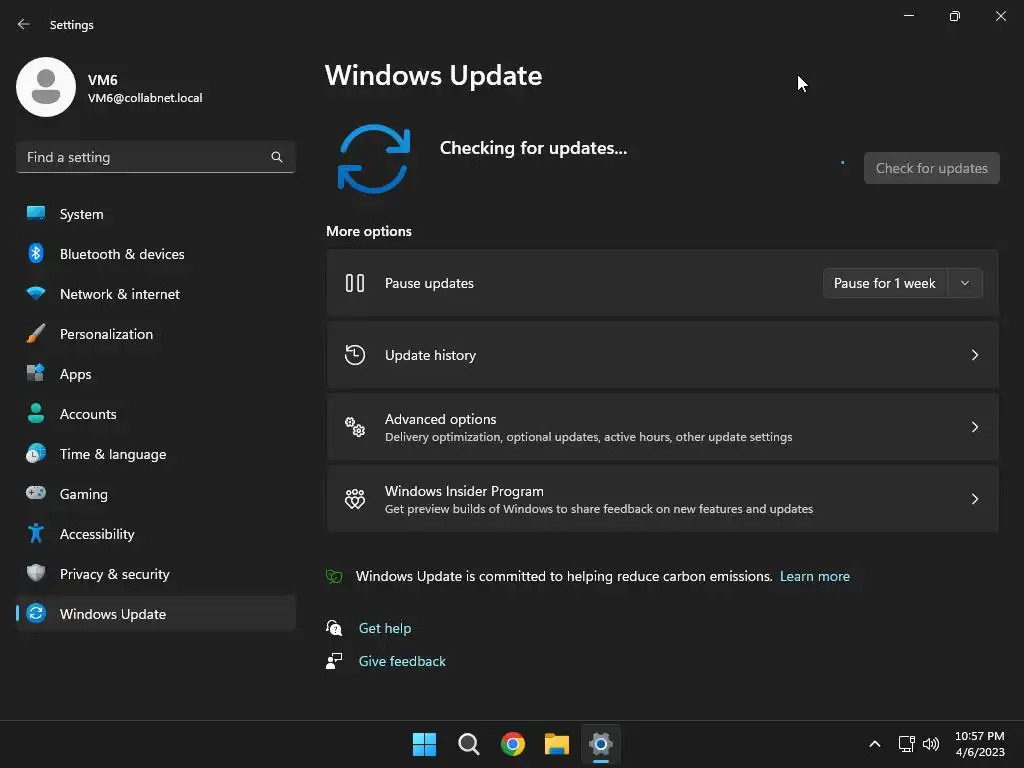Click the Get help headset icon
The image size is (1024, 768).
(334, 628)
